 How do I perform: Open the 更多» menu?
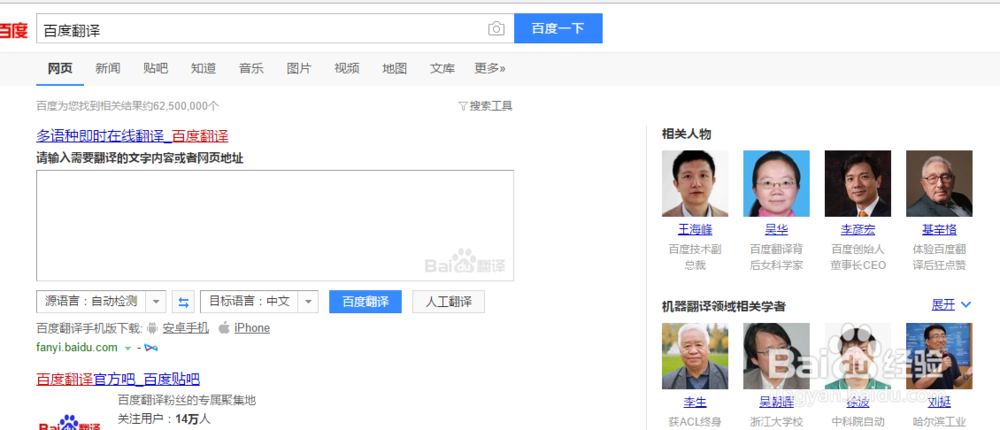(490, 69)
